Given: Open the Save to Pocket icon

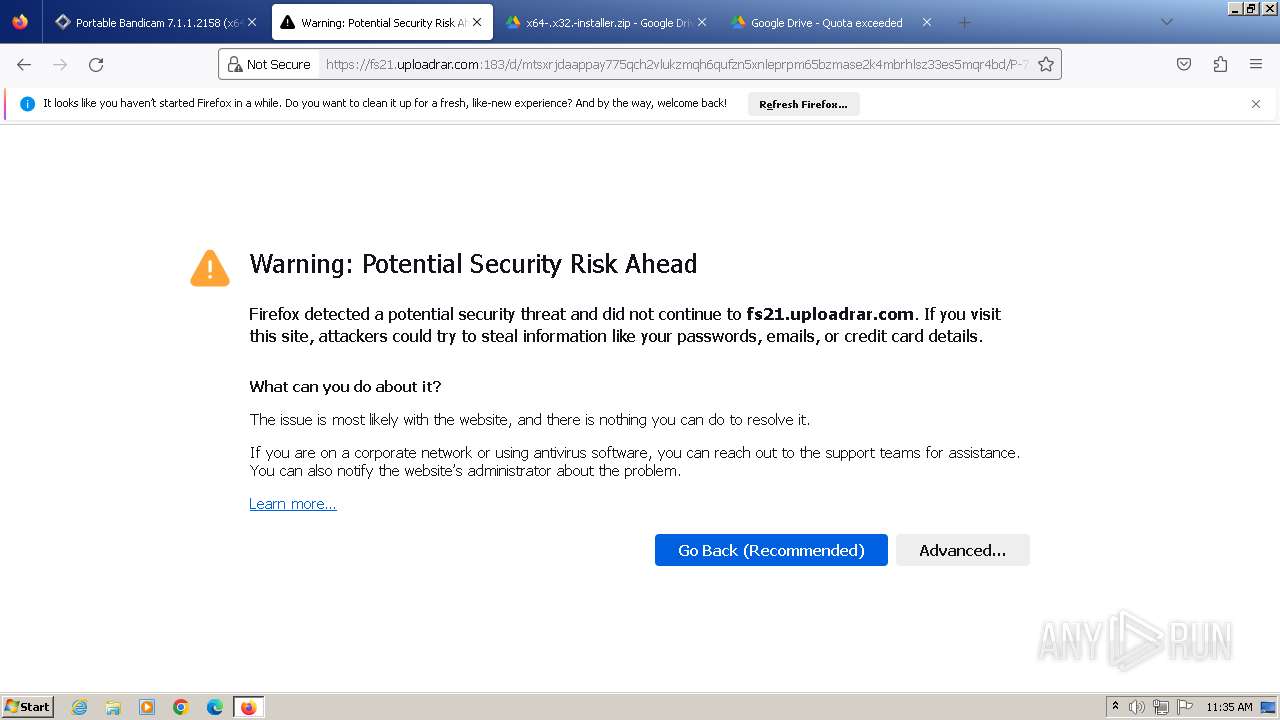Looking at the screenshot, I should click(x=1184, y=65).
